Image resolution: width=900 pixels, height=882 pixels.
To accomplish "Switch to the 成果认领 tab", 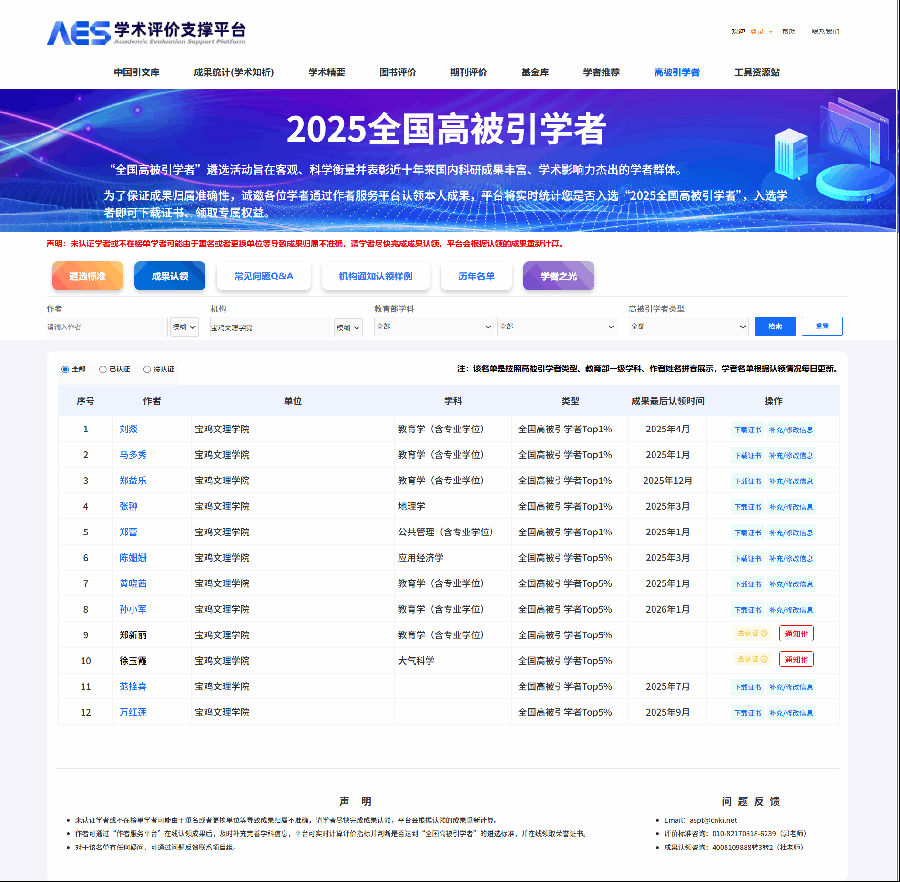I will coord(169,276).
